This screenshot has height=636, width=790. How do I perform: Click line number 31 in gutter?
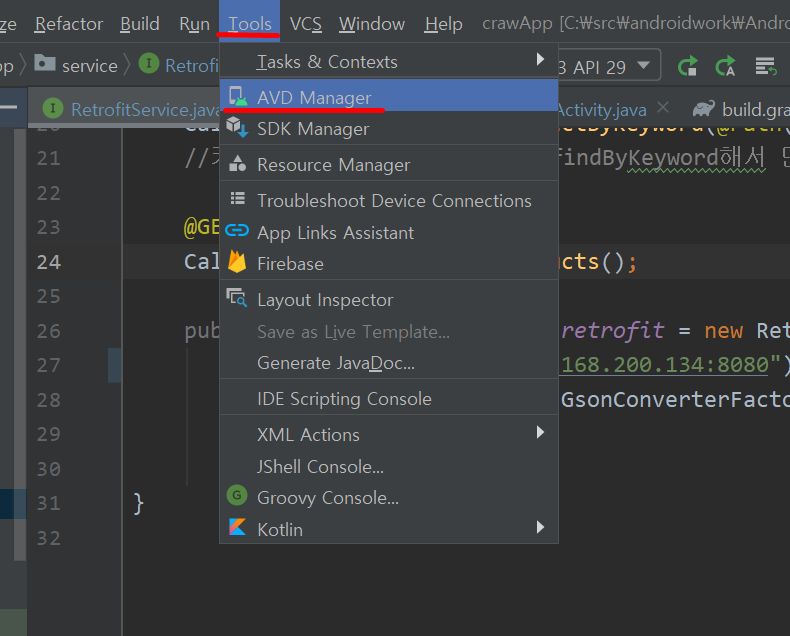(x=49, y=502)
